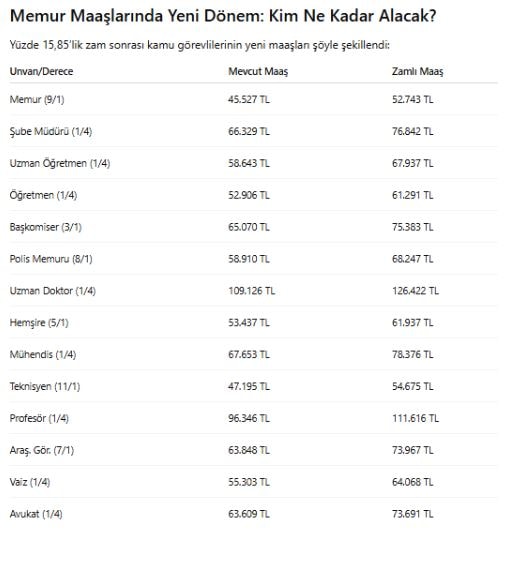Click the Zamlı Maaş column header
This screenshot has width=513, height=562.
[417, 71]
